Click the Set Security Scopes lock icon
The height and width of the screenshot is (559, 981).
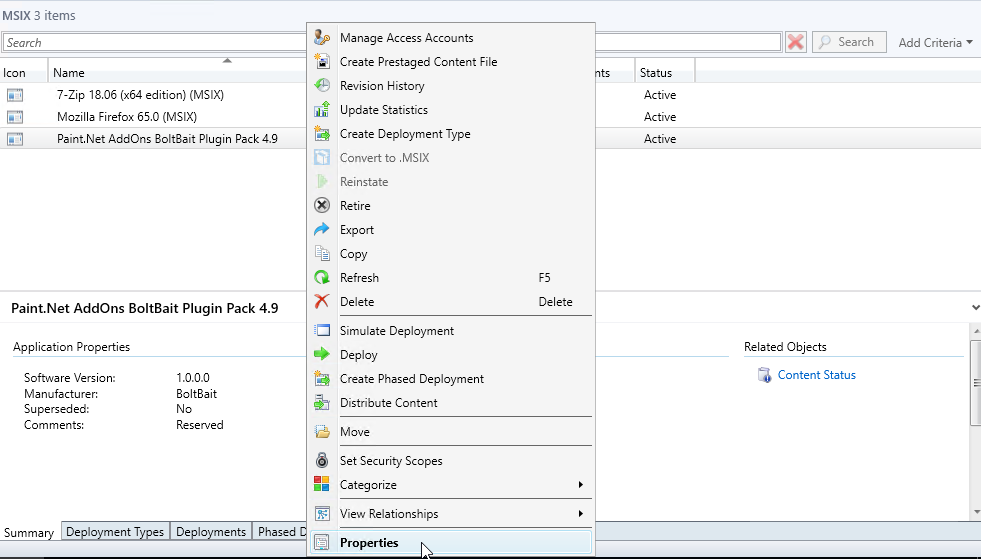(321, 461)
